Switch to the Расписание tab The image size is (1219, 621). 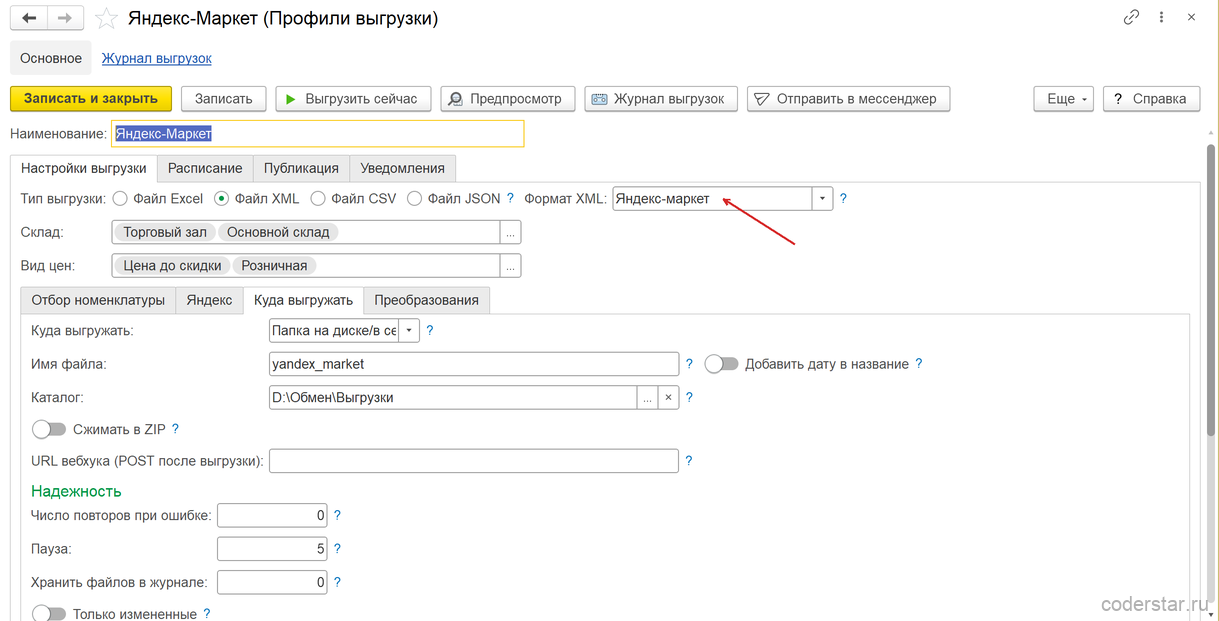tap(205, 168)
